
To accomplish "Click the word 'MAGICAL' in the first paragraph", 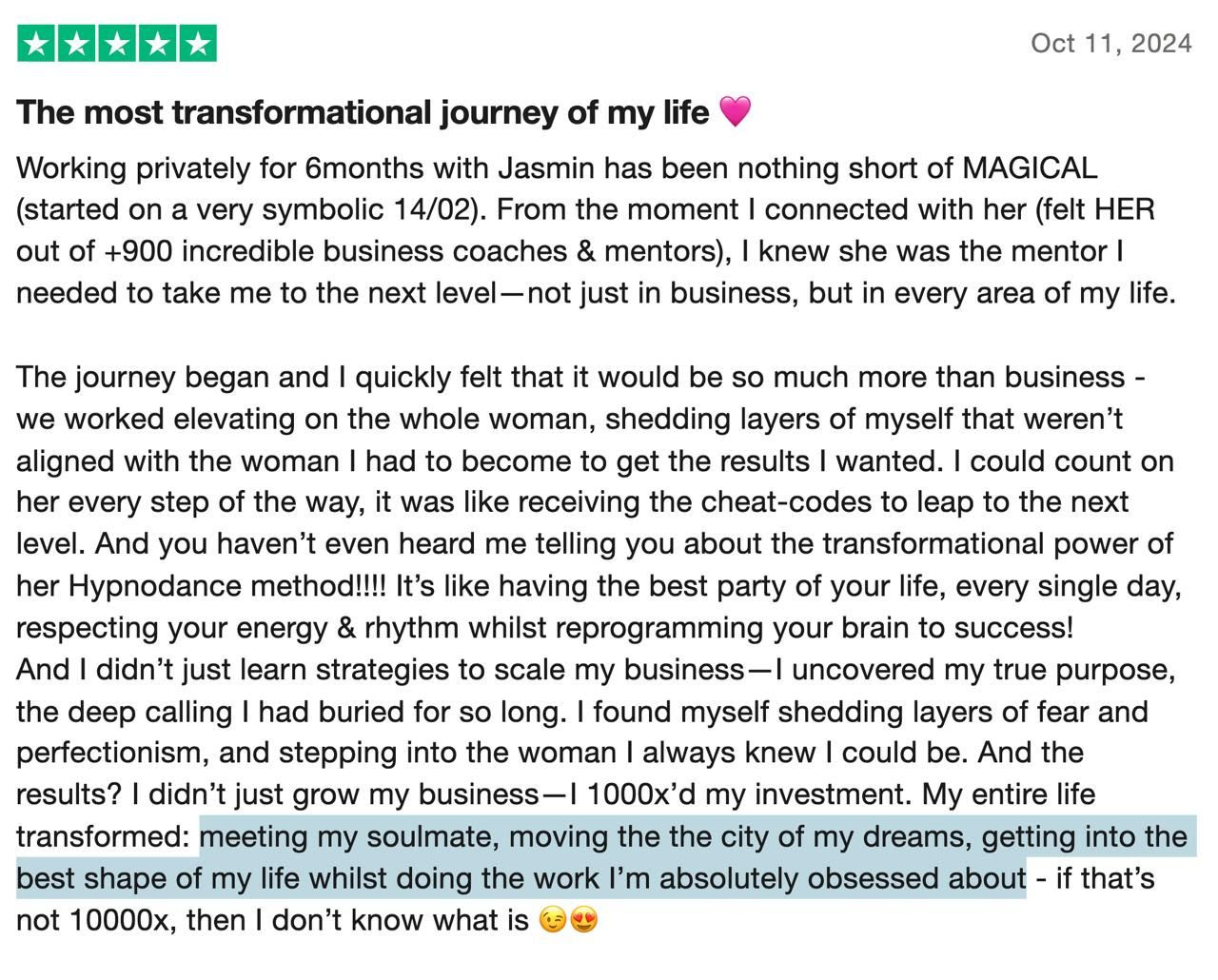I will [x=1030, y=168].
